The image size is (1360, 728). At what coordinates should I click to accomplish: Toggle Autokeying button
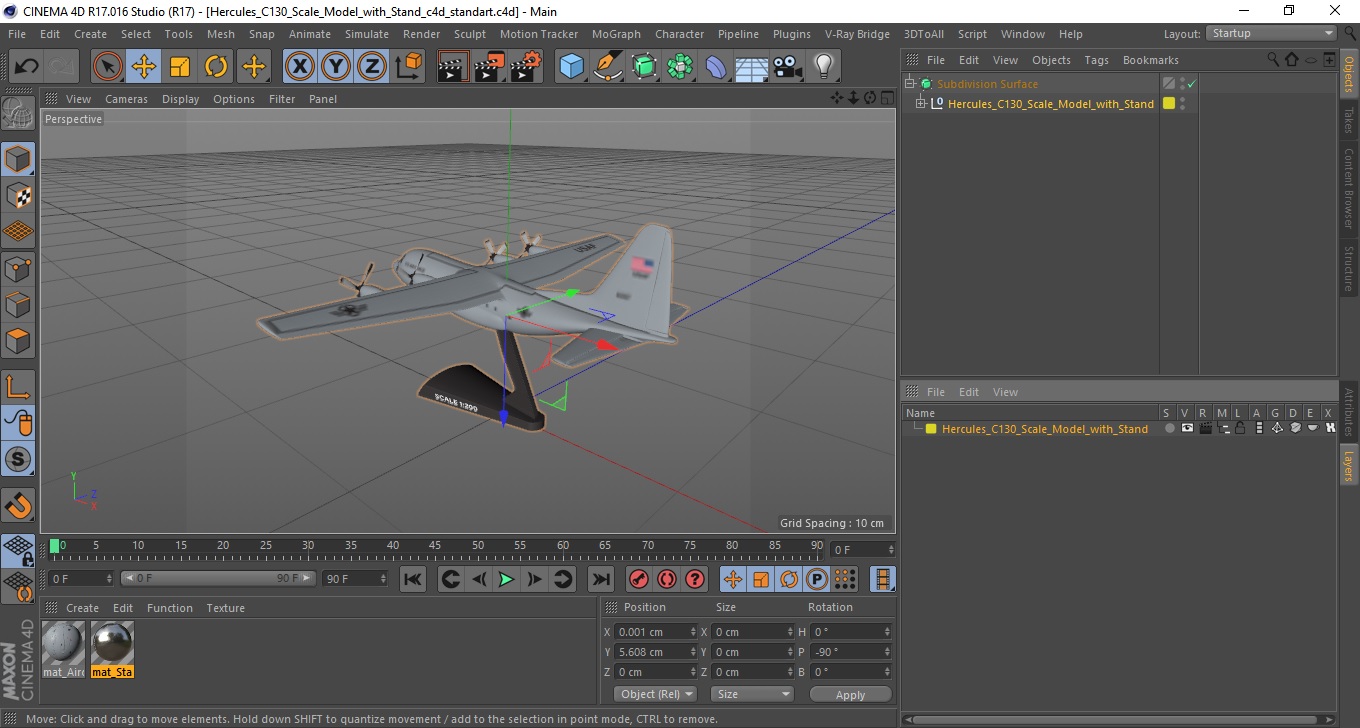[x=666, y=579]
